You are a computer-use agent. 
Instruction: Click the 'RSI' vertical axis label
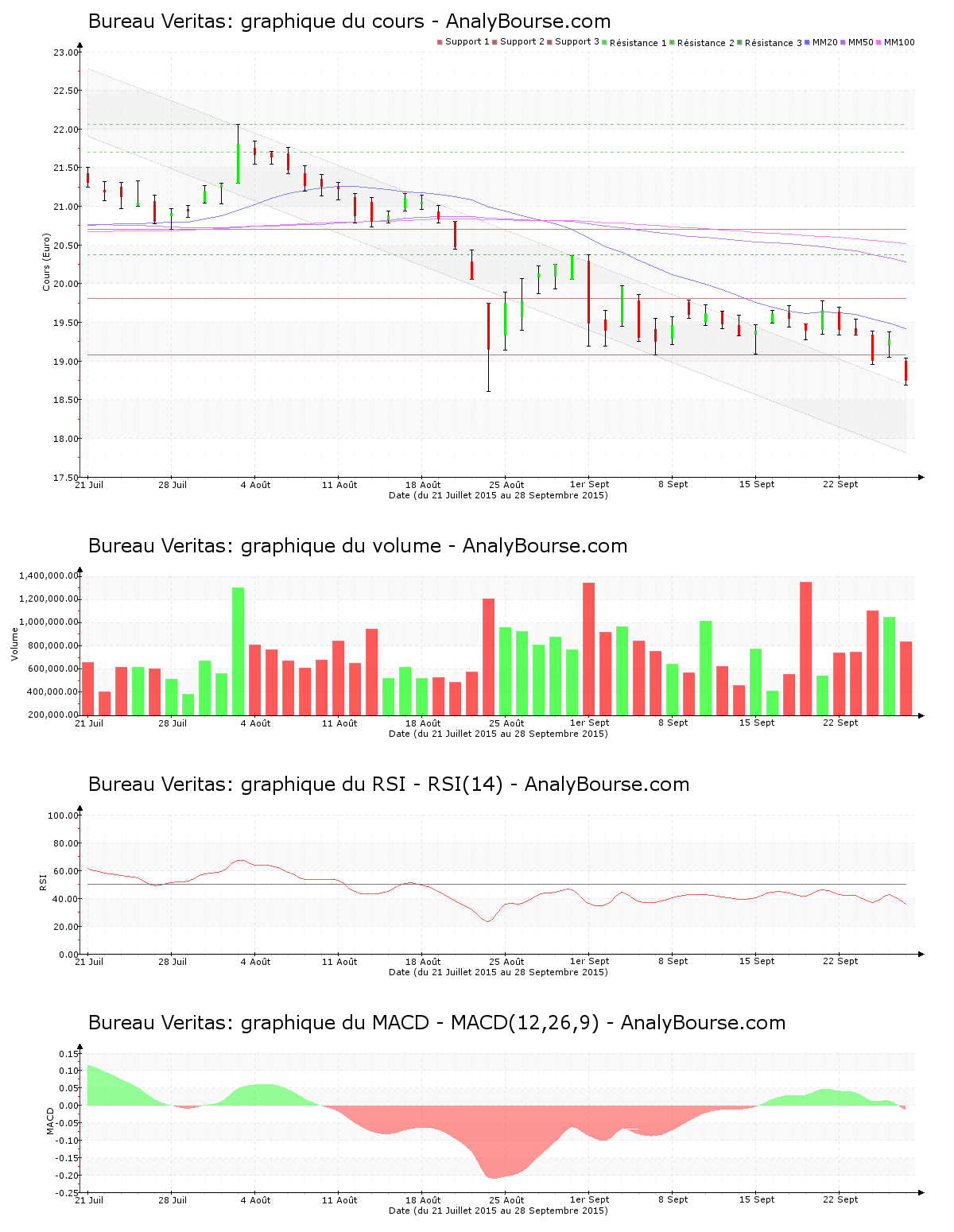coord(43,881)
